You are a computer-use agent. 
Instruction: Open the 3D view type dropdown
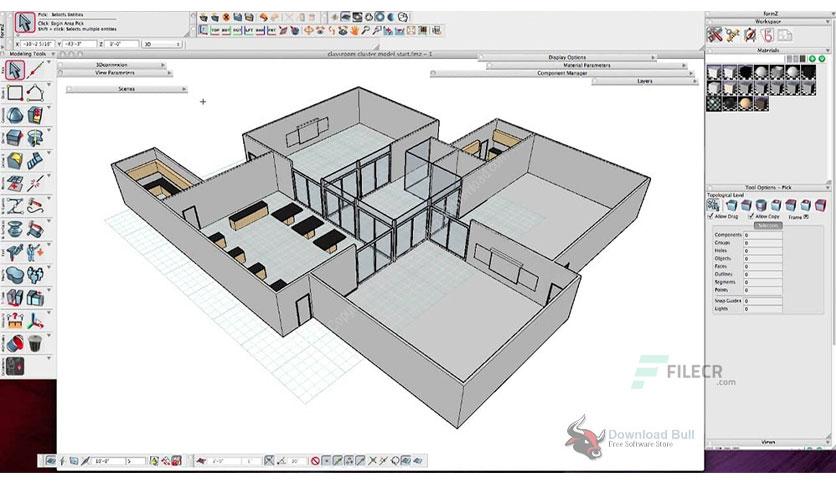click(x=162, y=44)
